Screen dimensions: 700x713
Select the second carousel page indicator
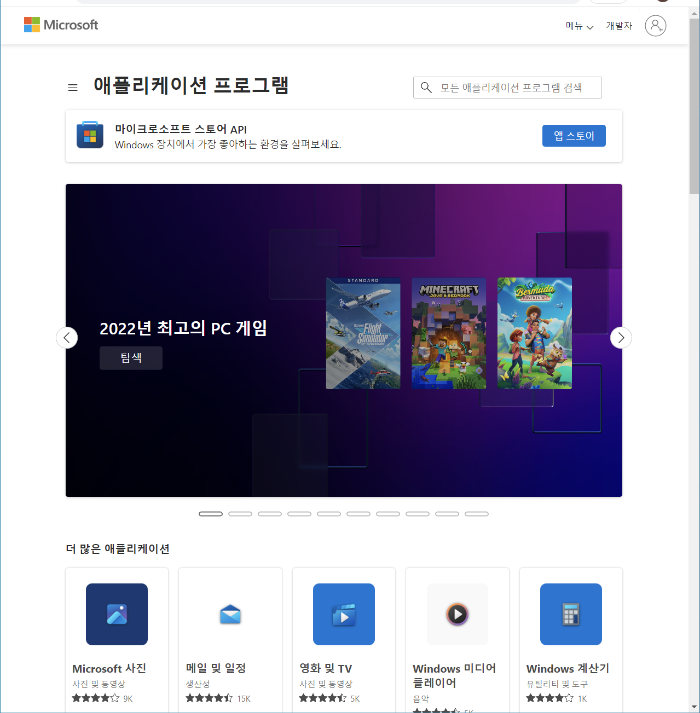pyautogui.click(x=240, y=514)
